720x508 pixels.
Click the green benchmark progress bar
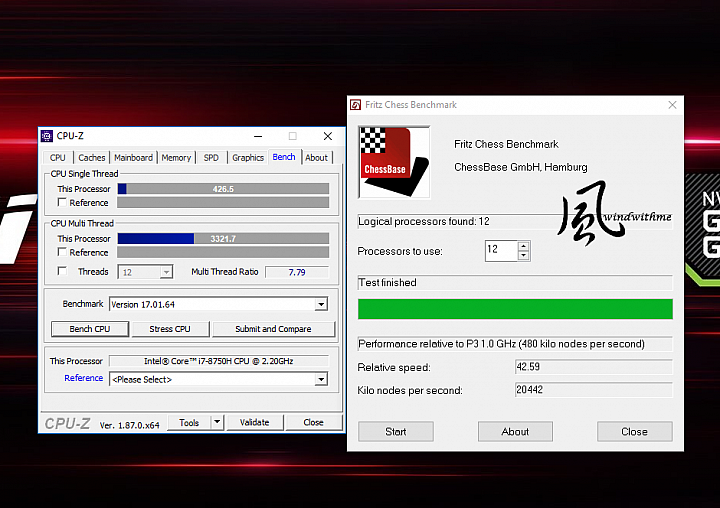515,309
